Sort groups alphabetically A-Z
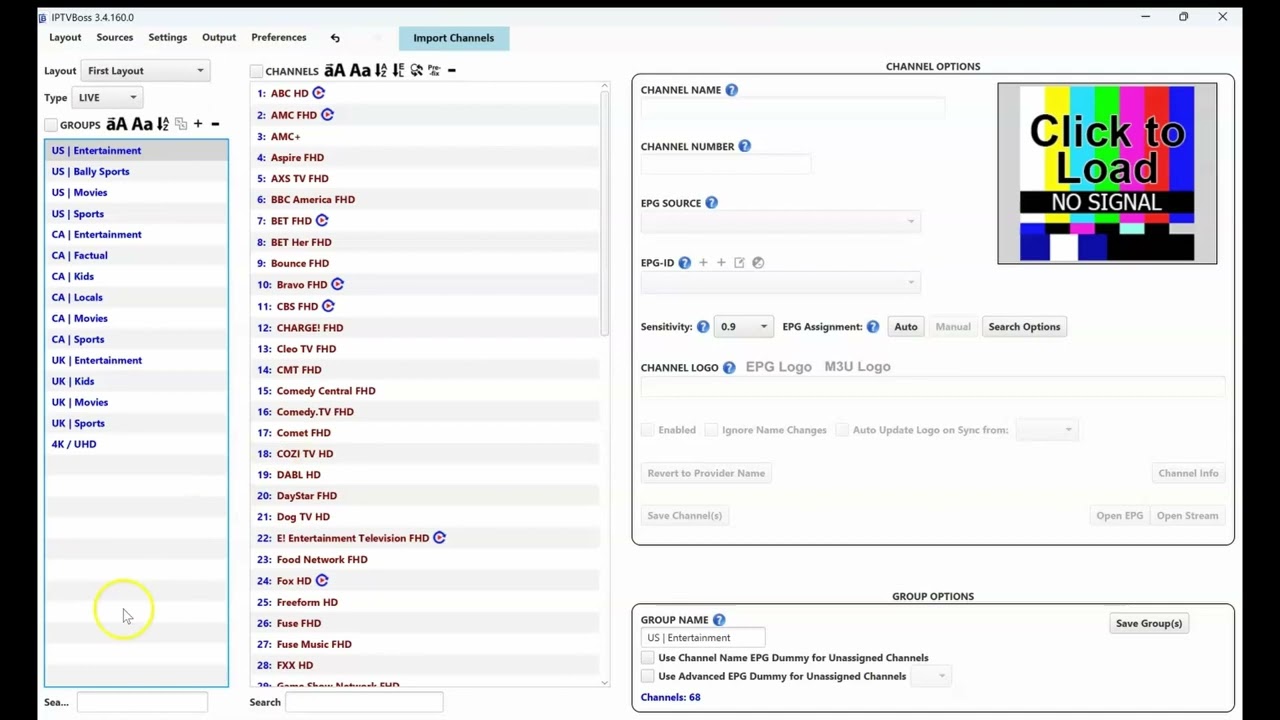The width and height of the screenshot is (1280, 720). point(163,124)
